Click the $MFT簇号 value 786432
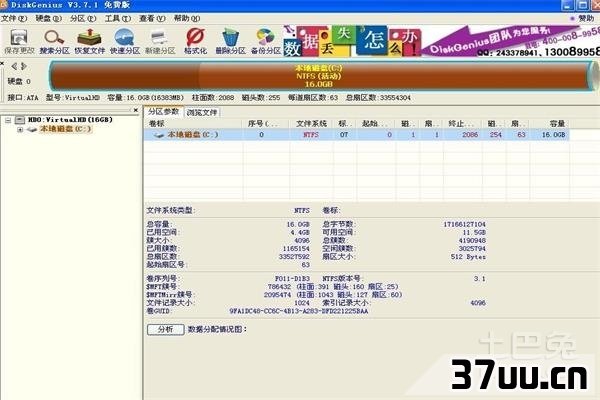Image resolution: width=600 pixels, height=400 pixels. tap(279, 287)
